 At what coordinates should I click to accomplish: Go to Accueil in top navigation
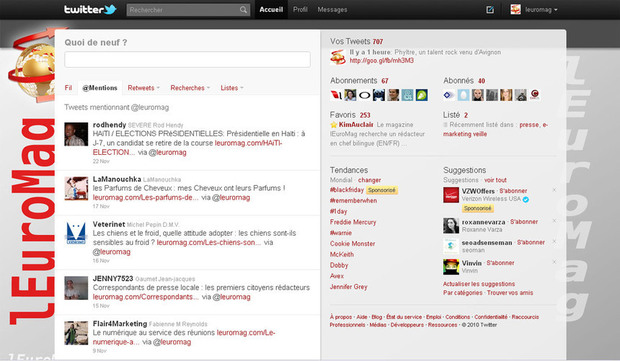pos(271,9)
